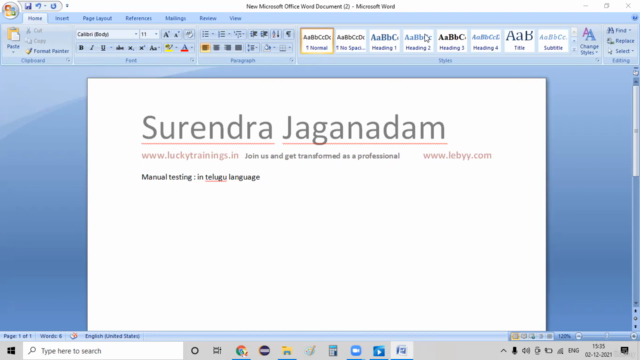This screenshot has height=360, width=640.
Task: Toggle bold formatting
Action: tap(81, 48)
